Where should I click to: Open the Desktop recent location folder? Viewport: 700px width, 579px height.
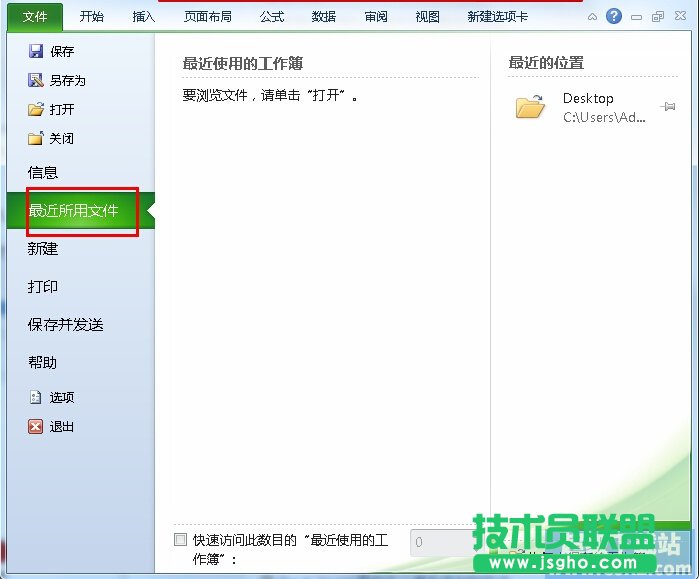531,107
